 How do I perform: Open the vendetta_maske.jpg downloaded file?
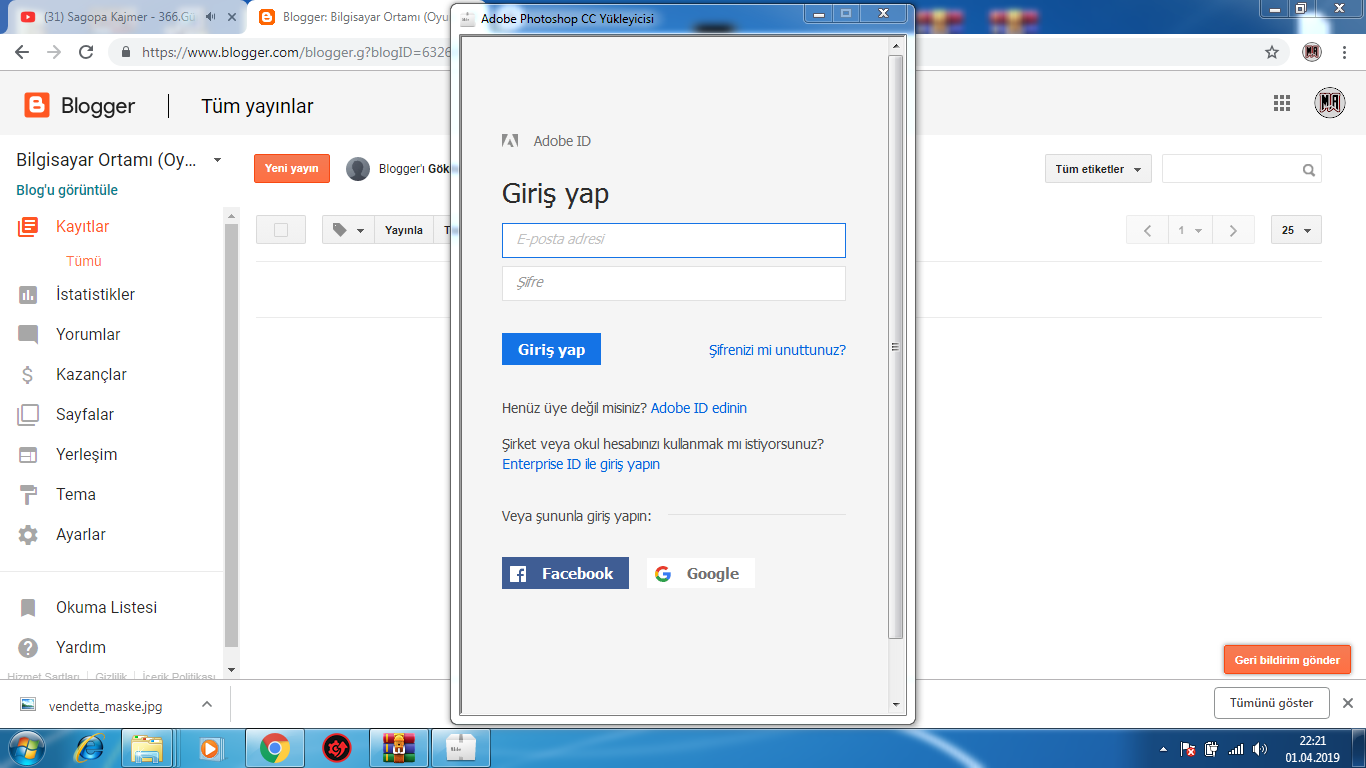coord(105,705)
